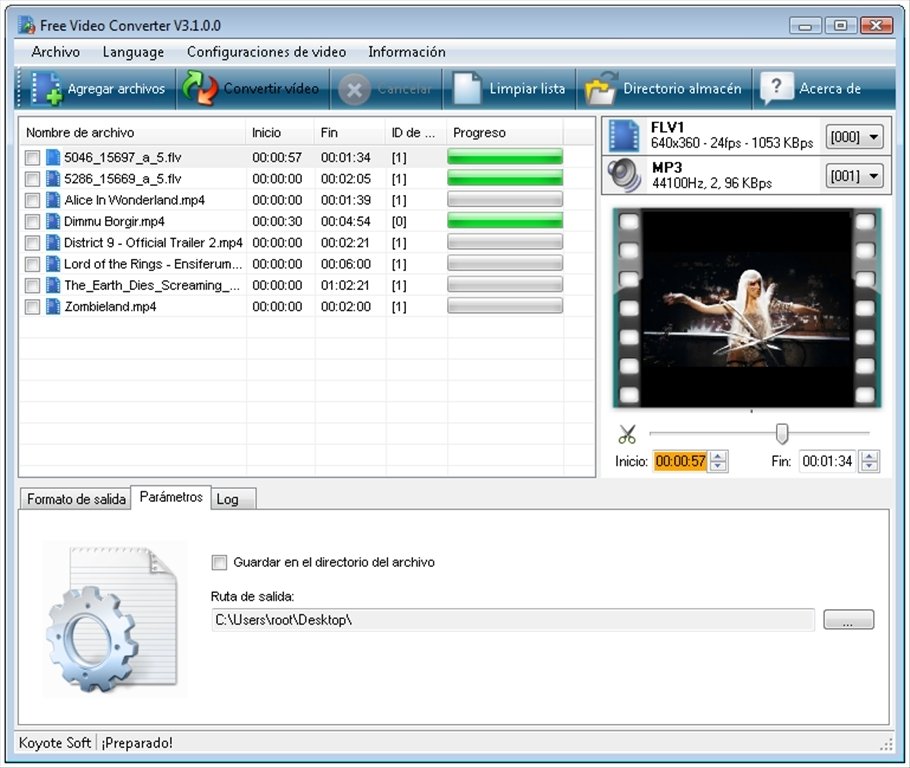Click the Progreso column header
This screenshot has height=768, width=910.
pyautogui.click(x=505, y=133)
